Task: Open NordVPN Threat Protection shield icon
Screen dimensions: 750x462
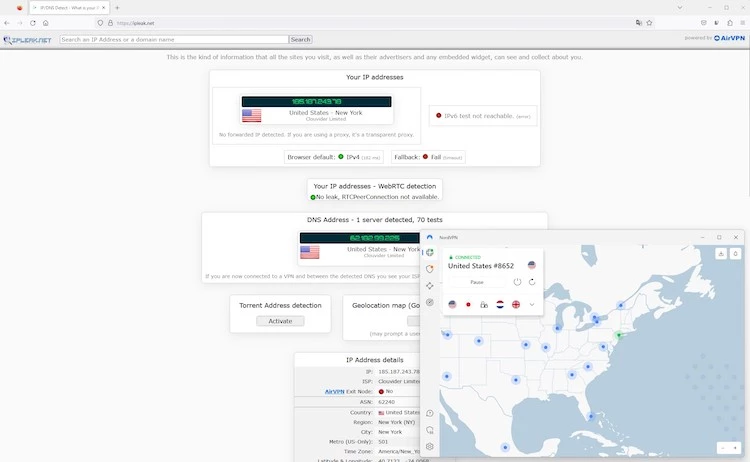Action: (x=430, y=269)
